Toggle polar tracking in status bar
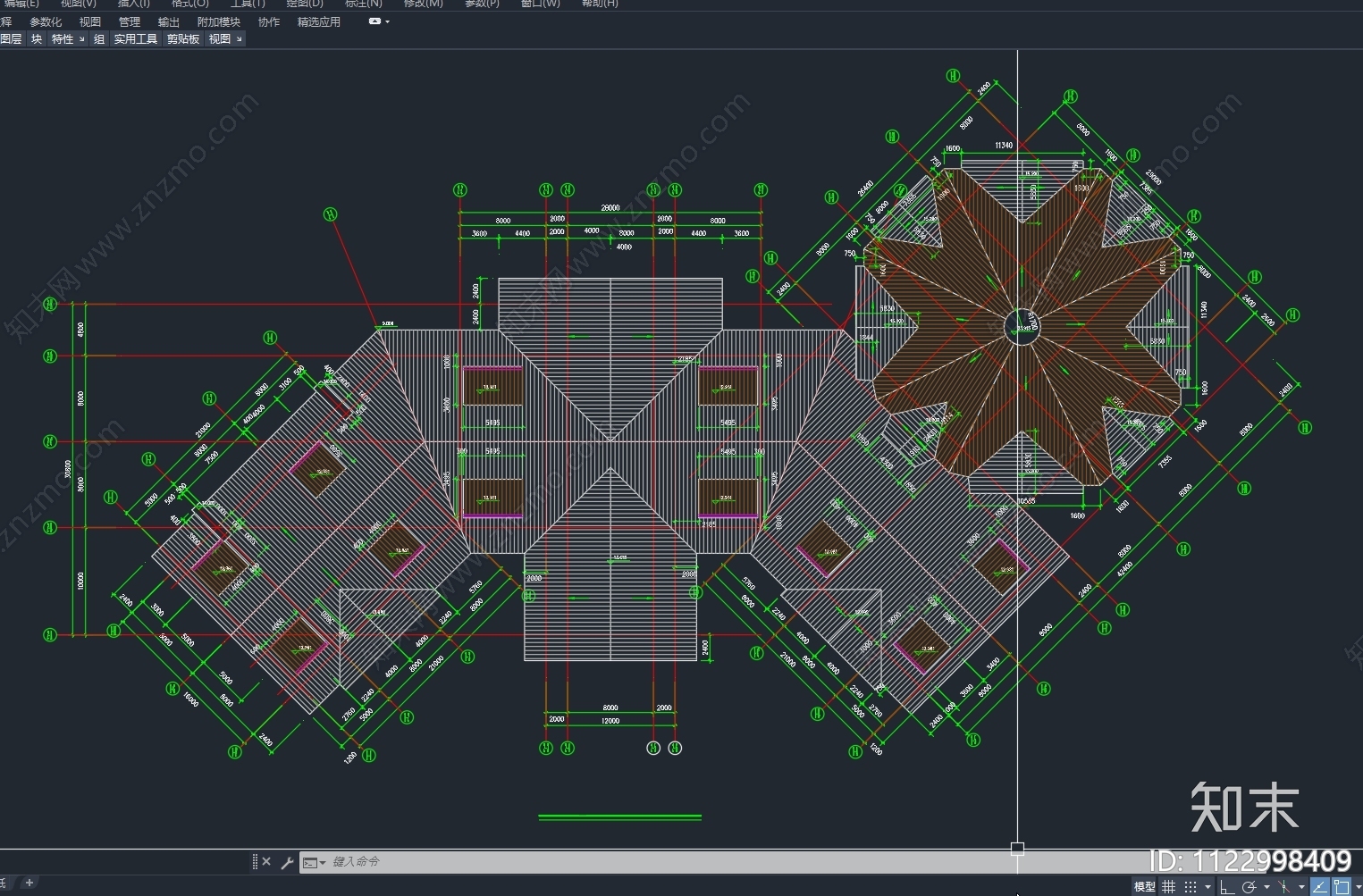The image size is (1363, 896). coord(1249,887)
